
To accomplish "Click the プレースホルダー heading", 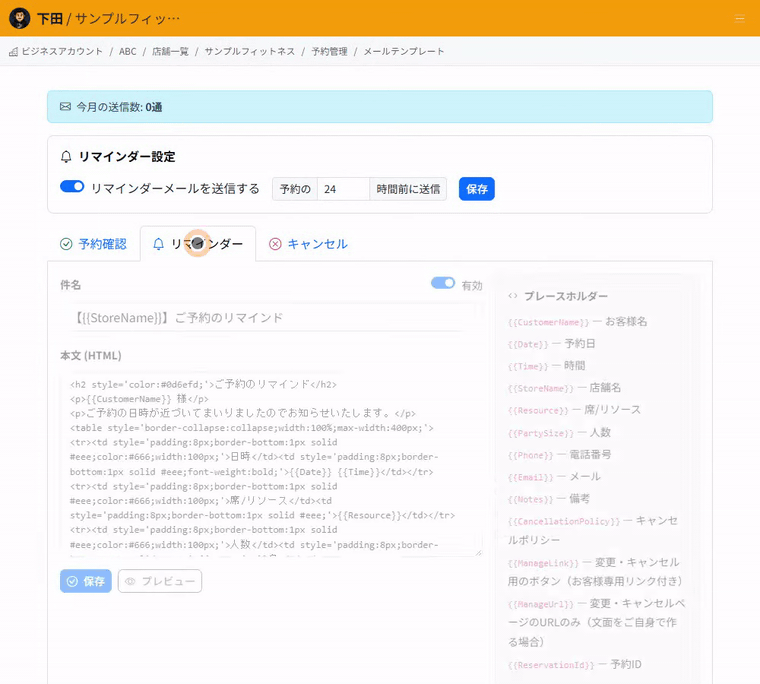I will coord(566,296).
